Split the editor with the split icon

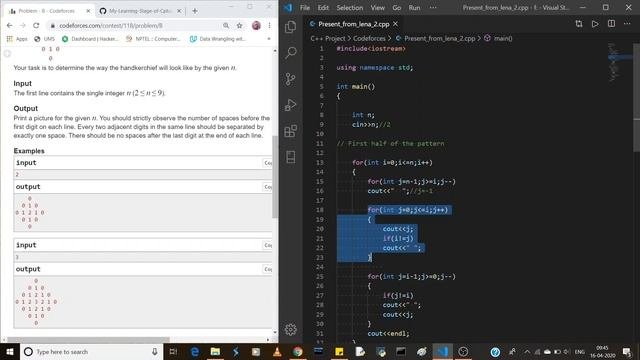click(611, 24)
